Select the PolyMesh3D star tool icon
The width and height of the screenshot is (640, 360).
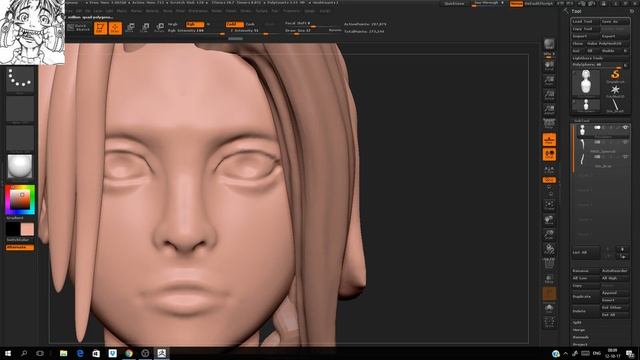[615, 91]
